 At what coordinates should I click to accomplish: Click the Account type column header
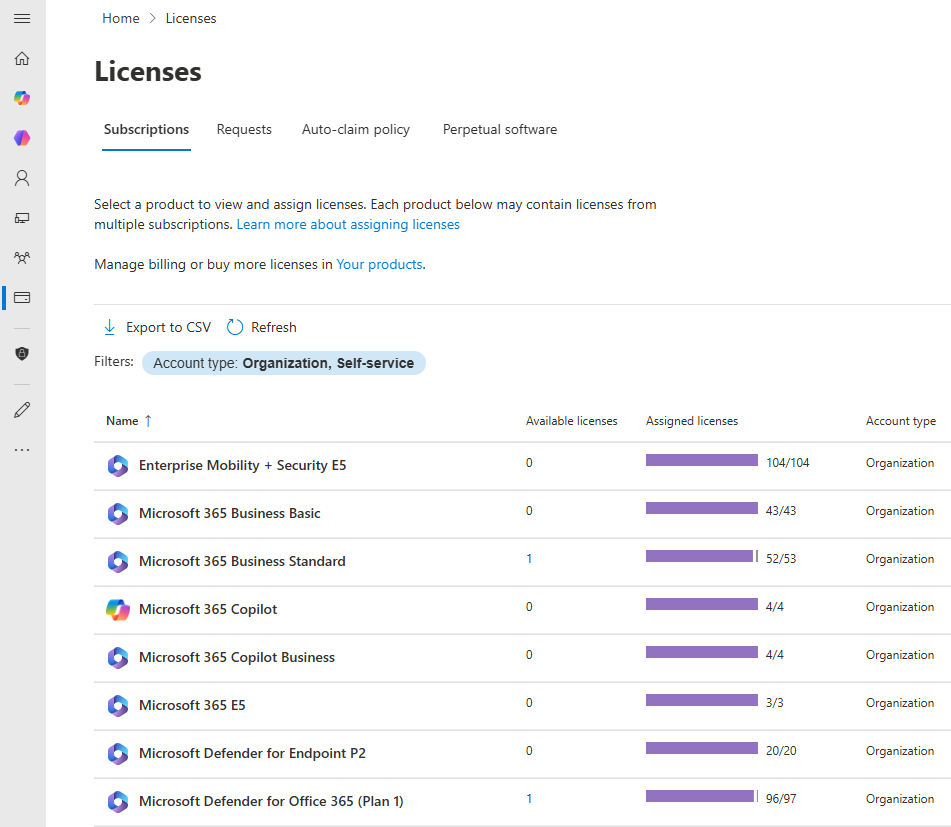tap(901, 421)
